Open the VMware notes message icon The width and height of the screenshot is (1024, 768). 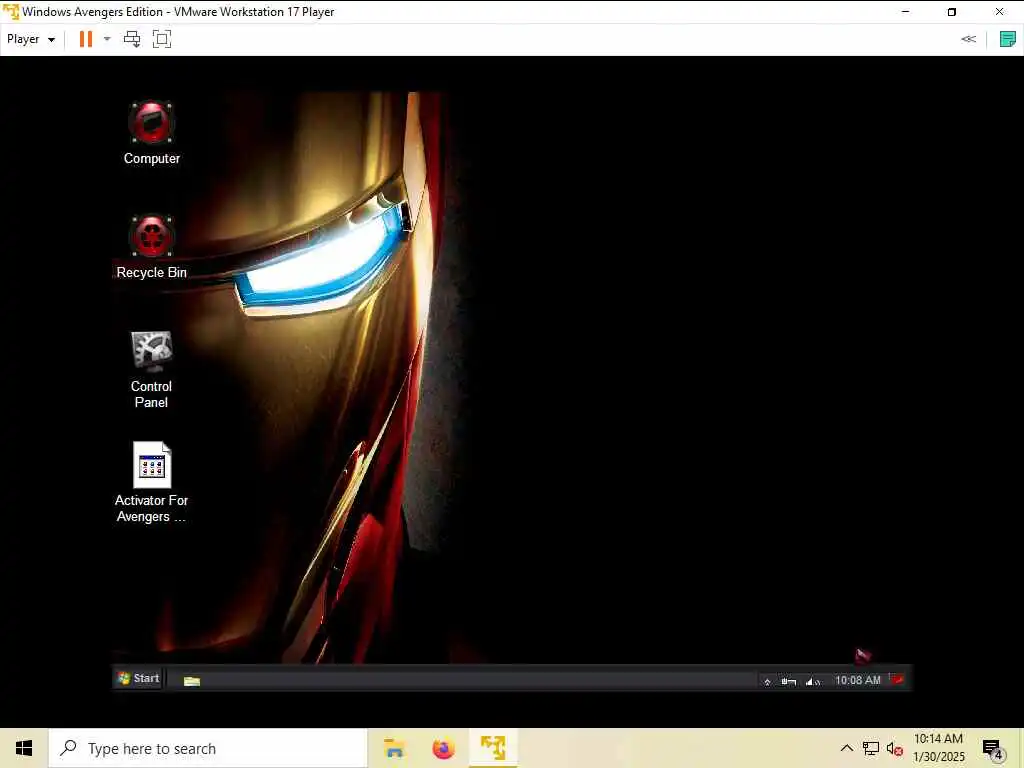click(x=1008, y=39)
